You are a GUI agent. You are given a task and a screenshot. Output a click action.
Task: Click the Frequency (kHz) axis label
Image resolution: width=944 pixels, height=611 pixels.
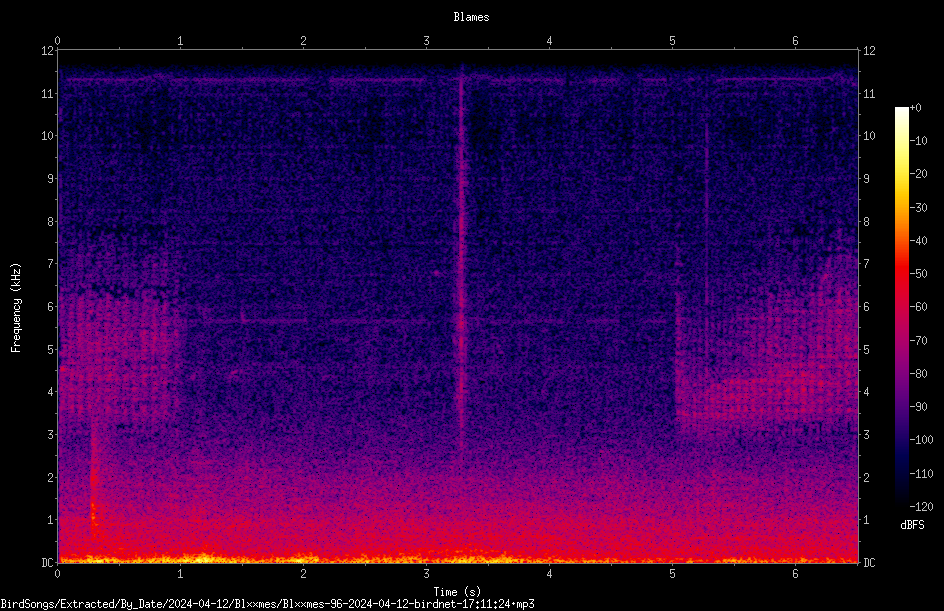[x=16, y=308]
